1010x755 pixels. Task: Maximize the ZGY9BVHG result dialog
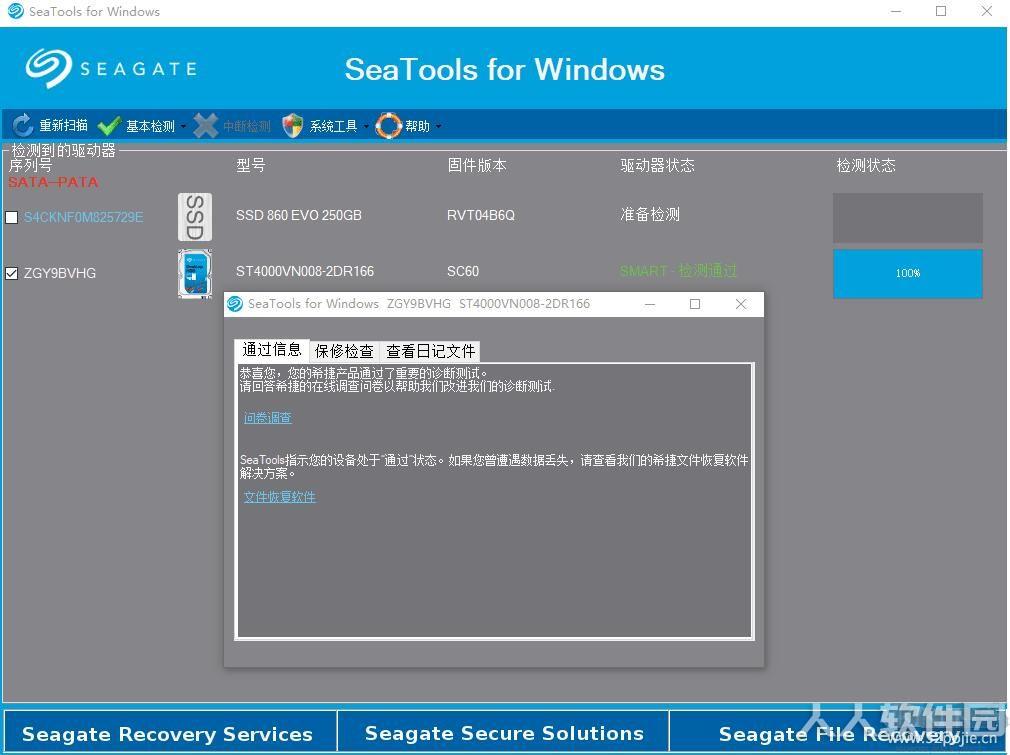tap(695, 304)
